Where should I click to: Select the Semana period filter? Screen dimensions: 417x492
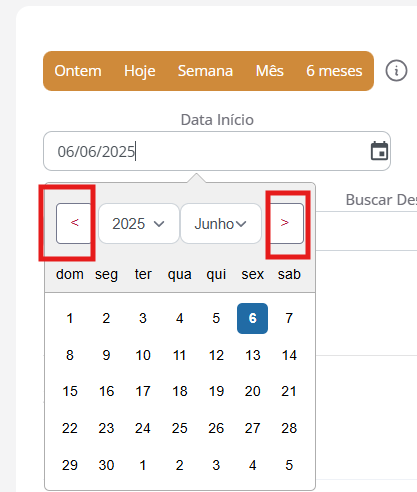click(205, 71)
